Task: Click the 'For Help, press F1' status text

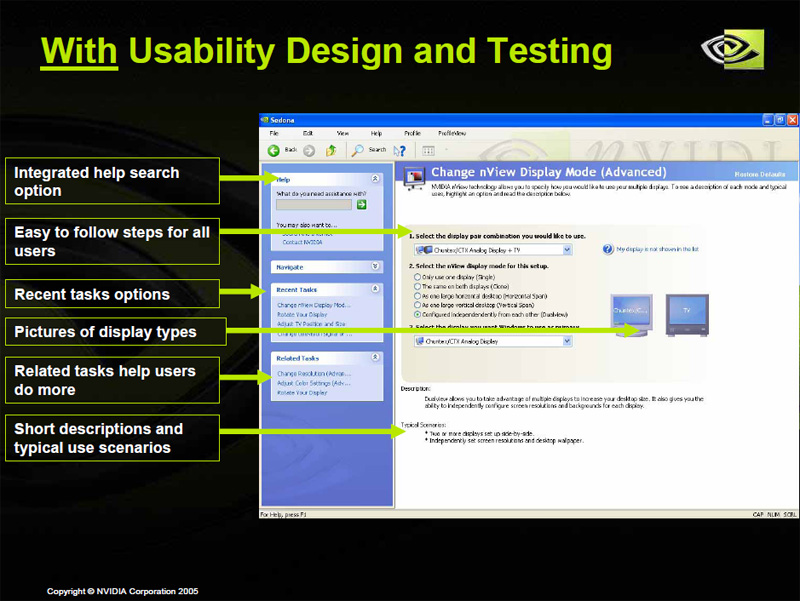Action: (x=284, y=514)
